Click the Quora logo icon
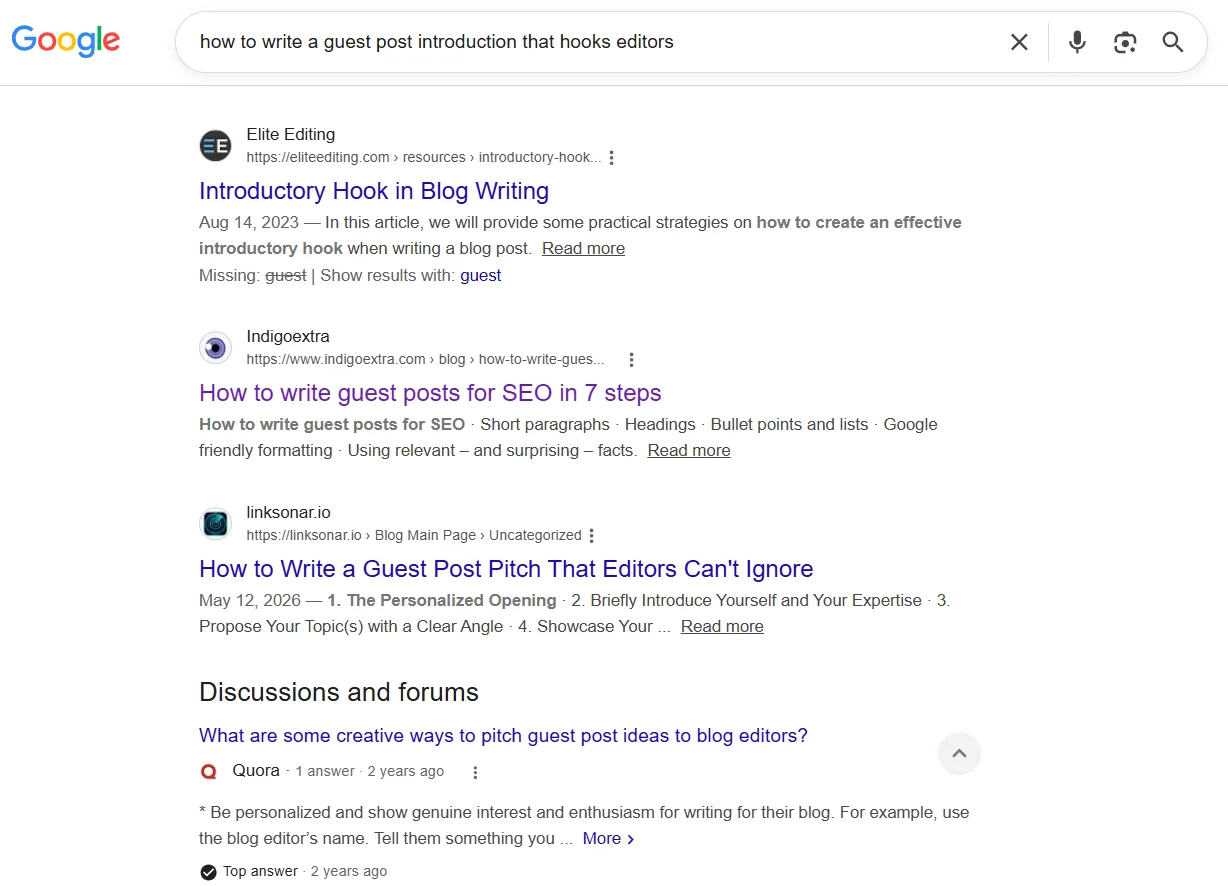1228x886 pixels. click(209, 772)
